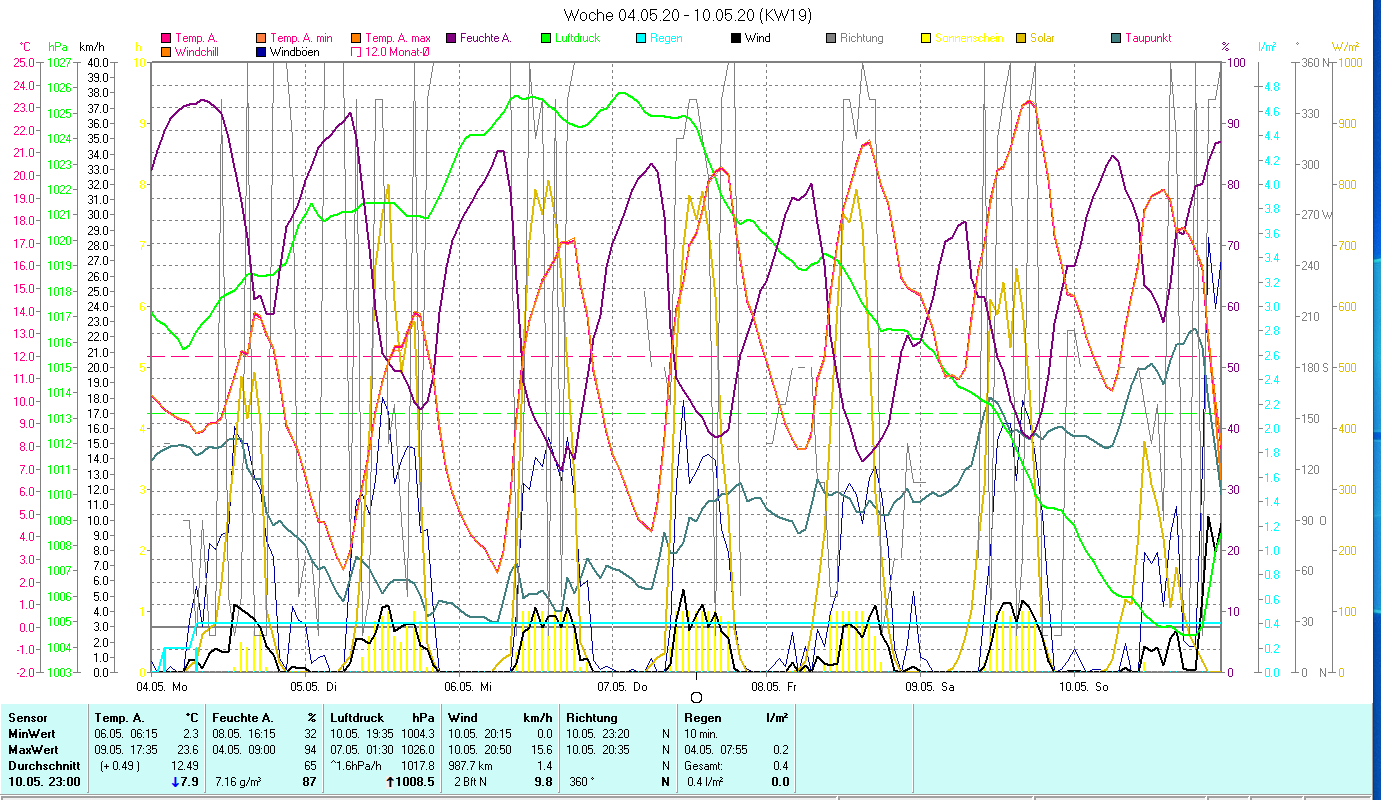Image resolution: width=1381 pixels, height=800 pixels.
Task: Click the chart title Woche 04.05.20 - 10.05.20 (KW19)
Action: click(688, 15)
